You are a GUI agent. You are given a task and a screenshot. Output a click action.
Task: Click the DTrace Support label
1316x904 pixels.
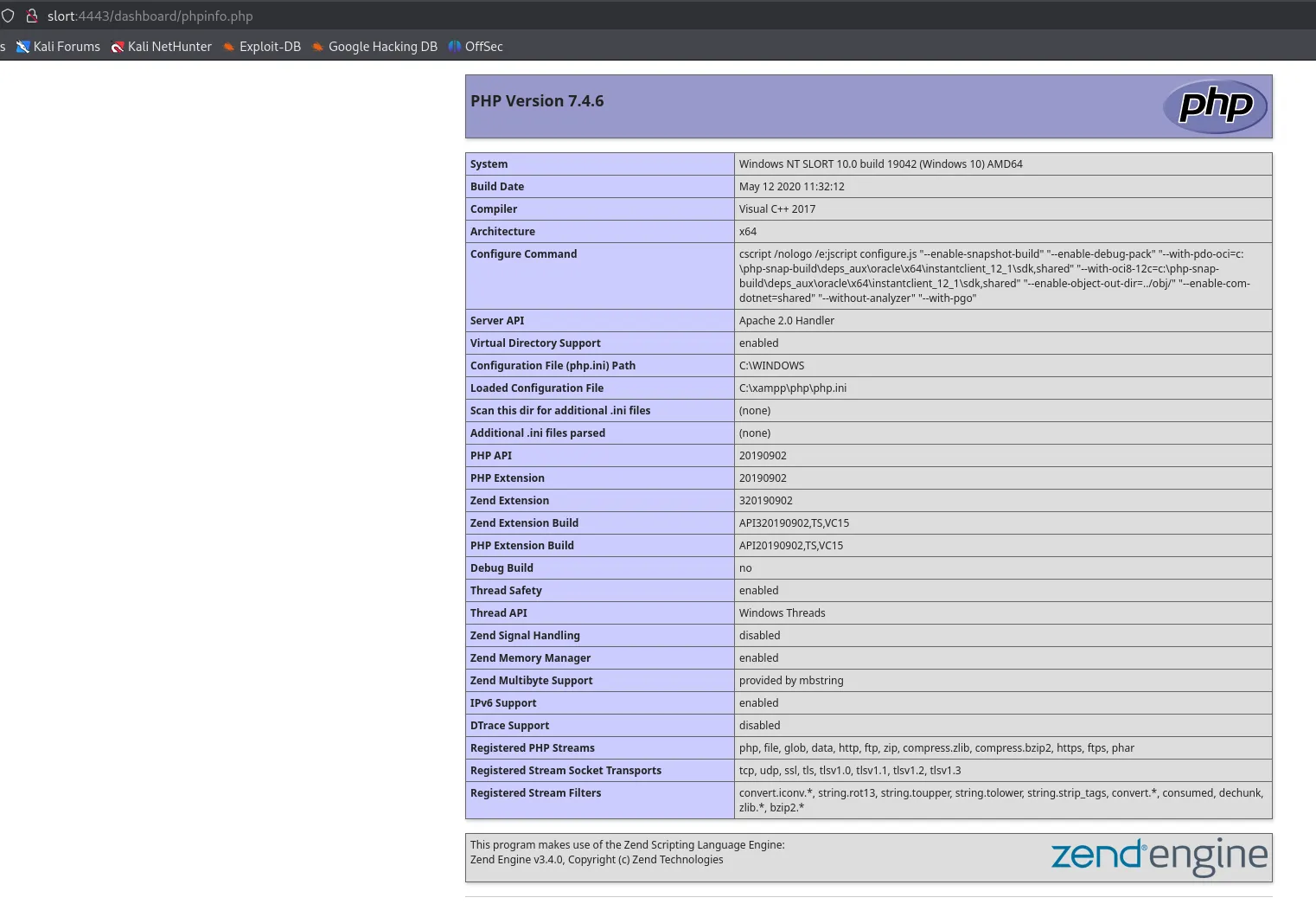509,726
